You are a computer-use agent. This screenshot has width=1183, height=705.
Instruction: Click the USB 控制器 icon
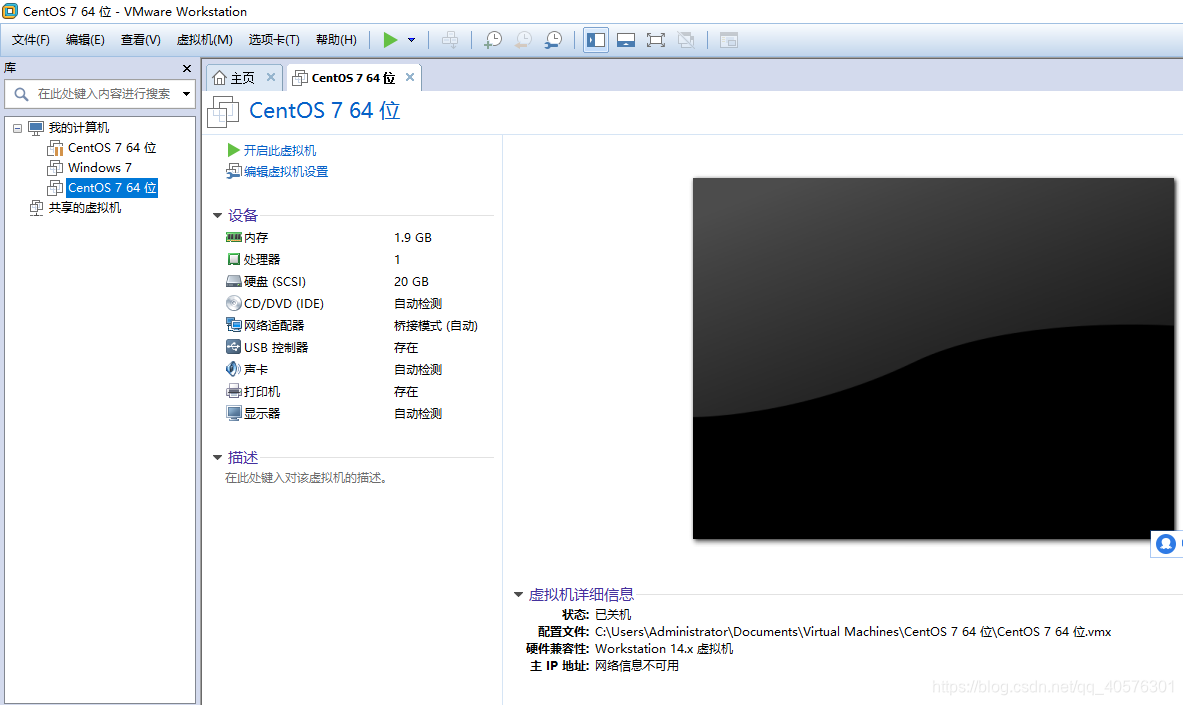coord(234,347)
